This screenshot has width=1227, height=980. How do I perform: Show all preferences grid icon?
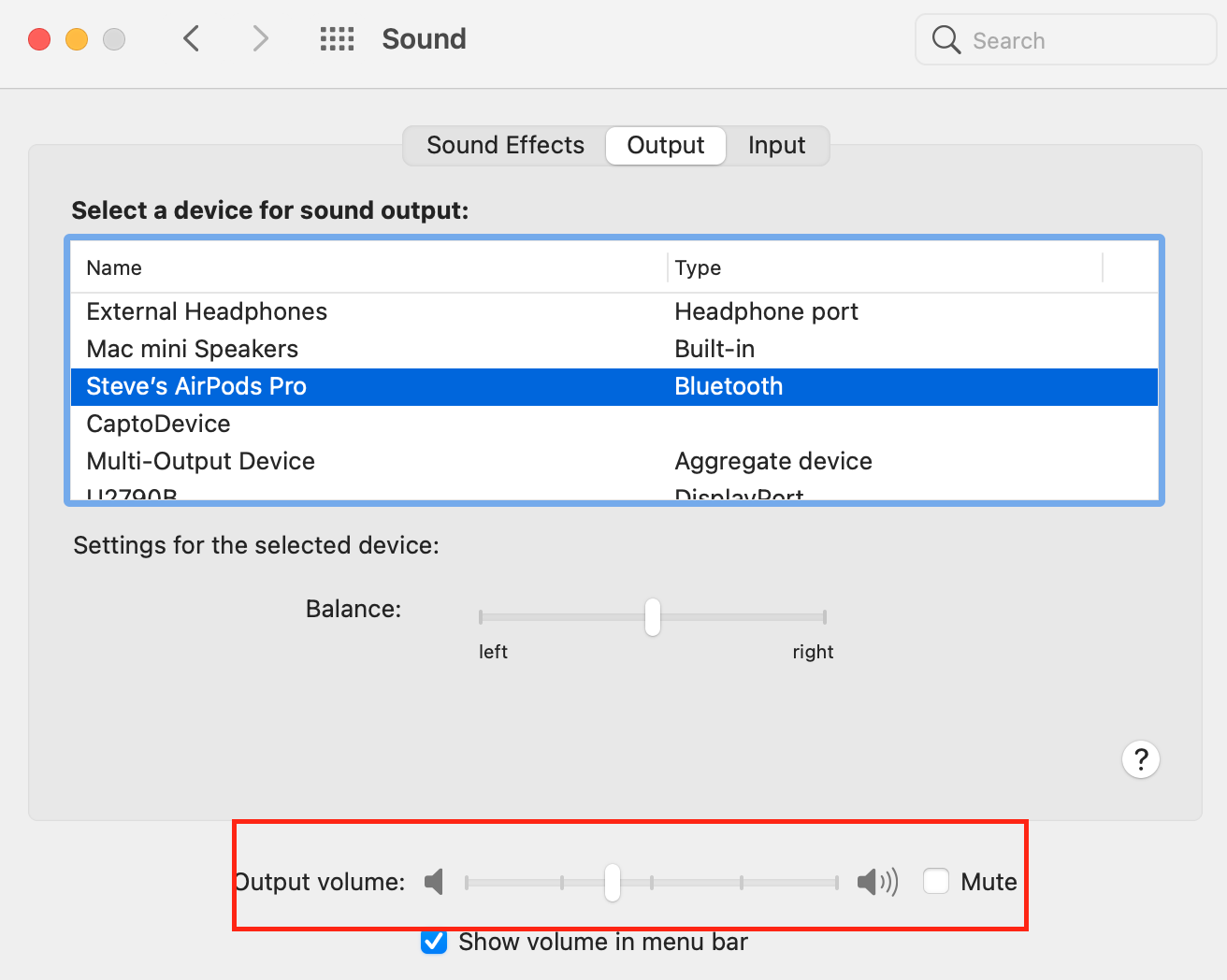pos(337,39)
